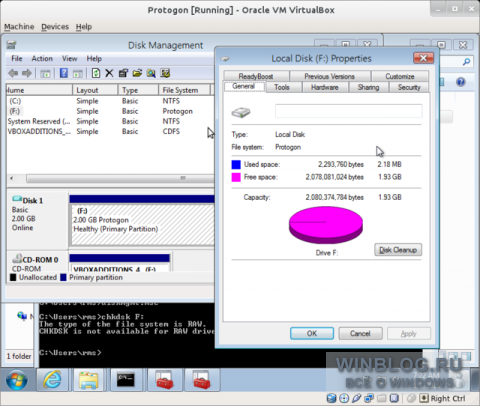The width and height of the screenshot is (480, 406).
Task: Click the second red toolbox taskbar icon
Action: pos(201,380)
